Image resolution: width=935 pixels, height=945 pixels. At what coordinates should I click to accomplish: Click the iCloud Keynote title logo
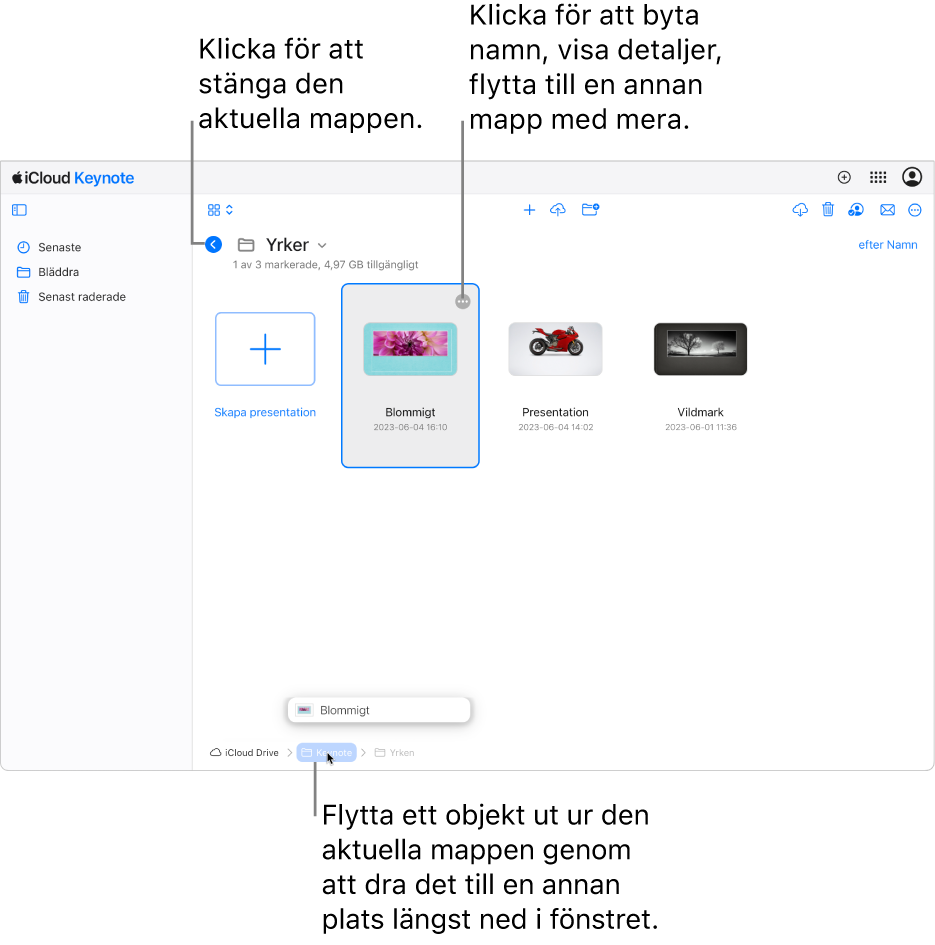pyautogui.click(x=73, y=178)
